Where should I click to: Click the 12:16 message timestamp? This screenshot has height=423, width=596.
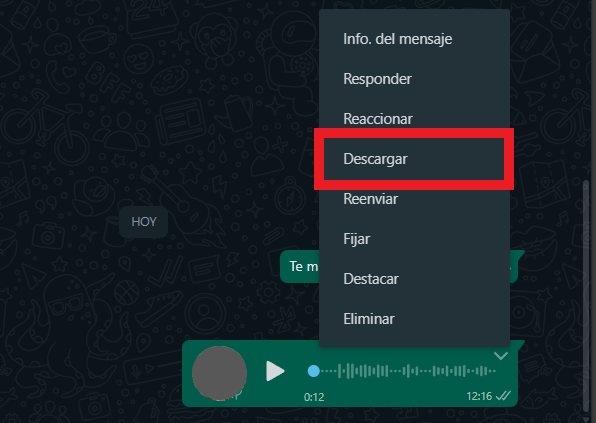click(479, 396)
